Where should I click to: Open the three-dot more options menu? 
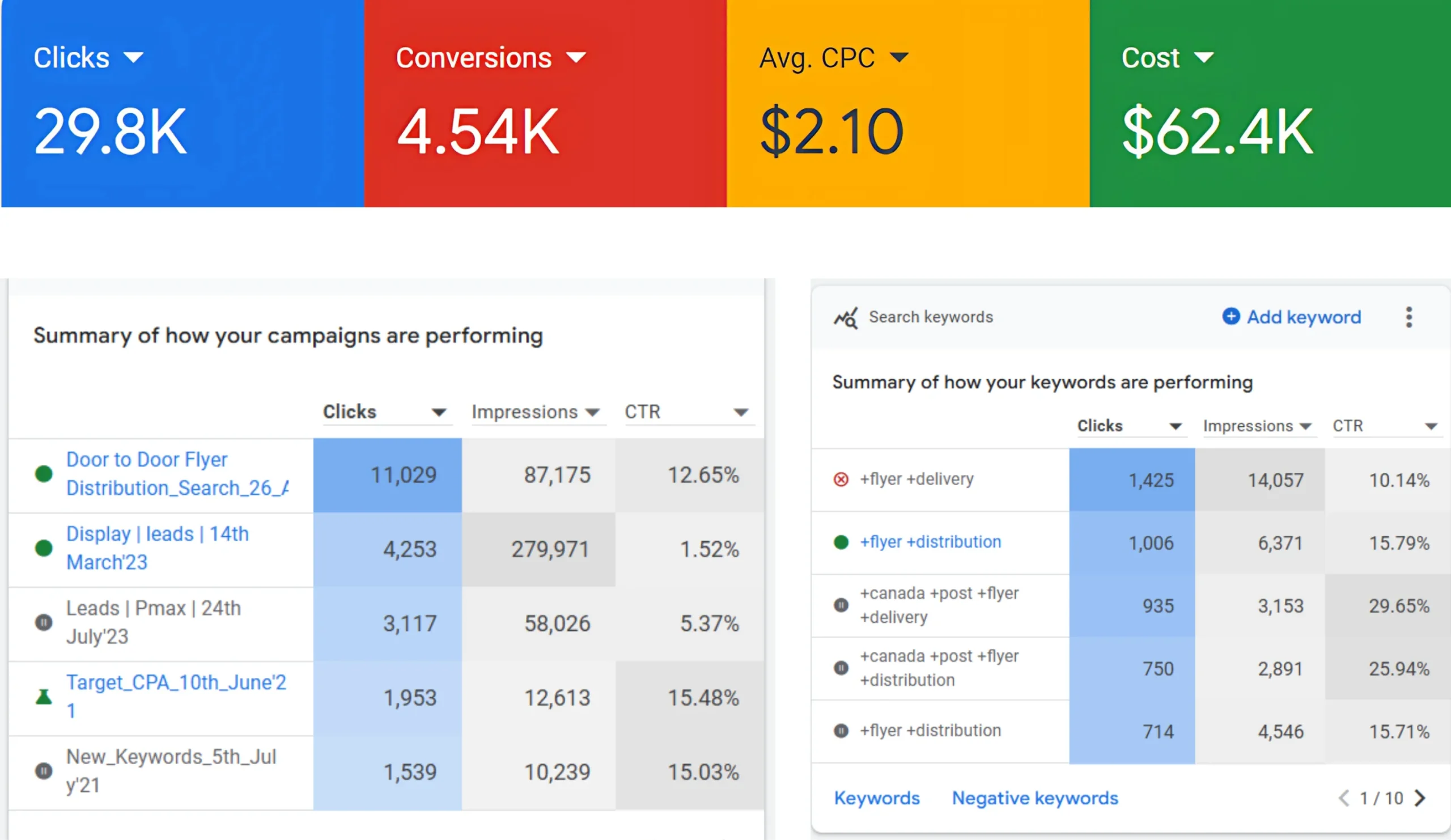[1408, 317]
